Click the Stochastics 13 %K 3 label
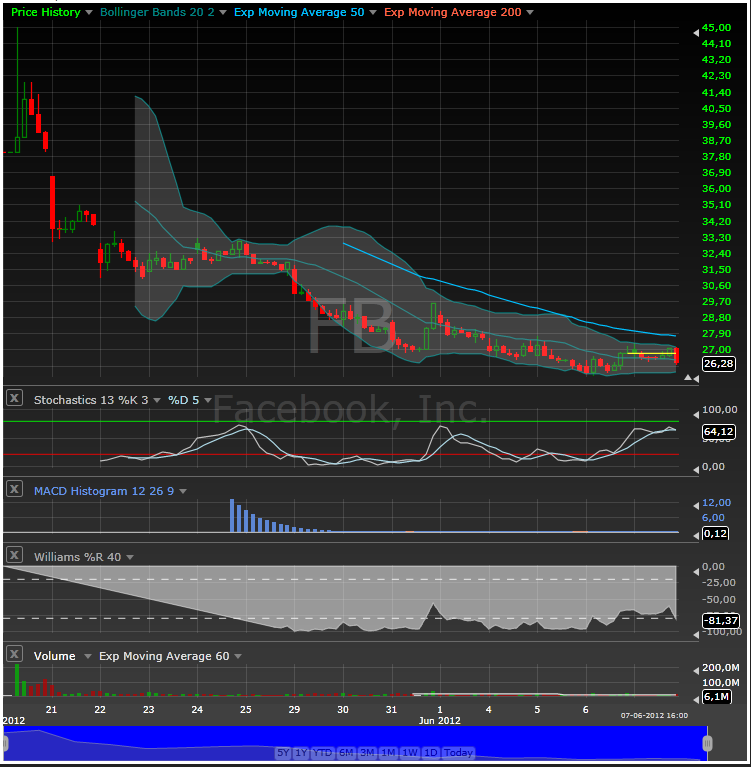This screenshot has height=767, width=751. 91,400
